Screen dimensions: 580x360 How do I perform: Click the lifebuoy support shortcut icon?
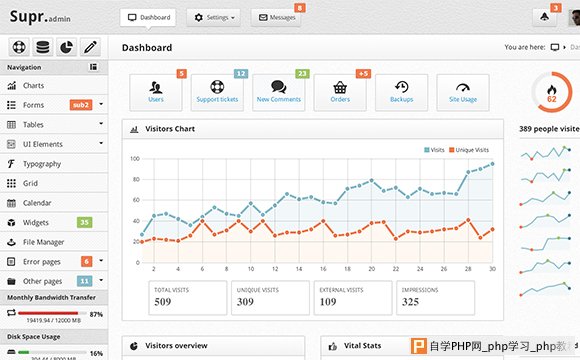[19, 47]
